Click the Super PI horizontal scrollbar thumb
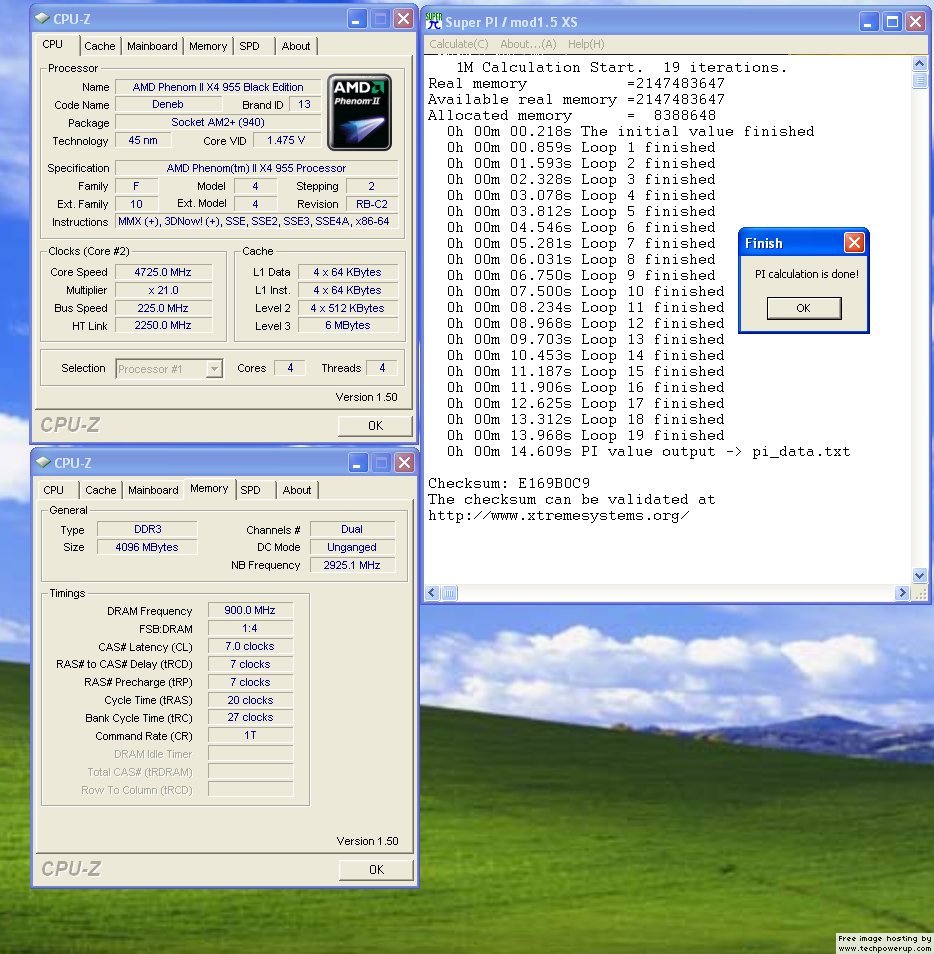The height and width of the screenshot is (954, 934). pos(449,593)
